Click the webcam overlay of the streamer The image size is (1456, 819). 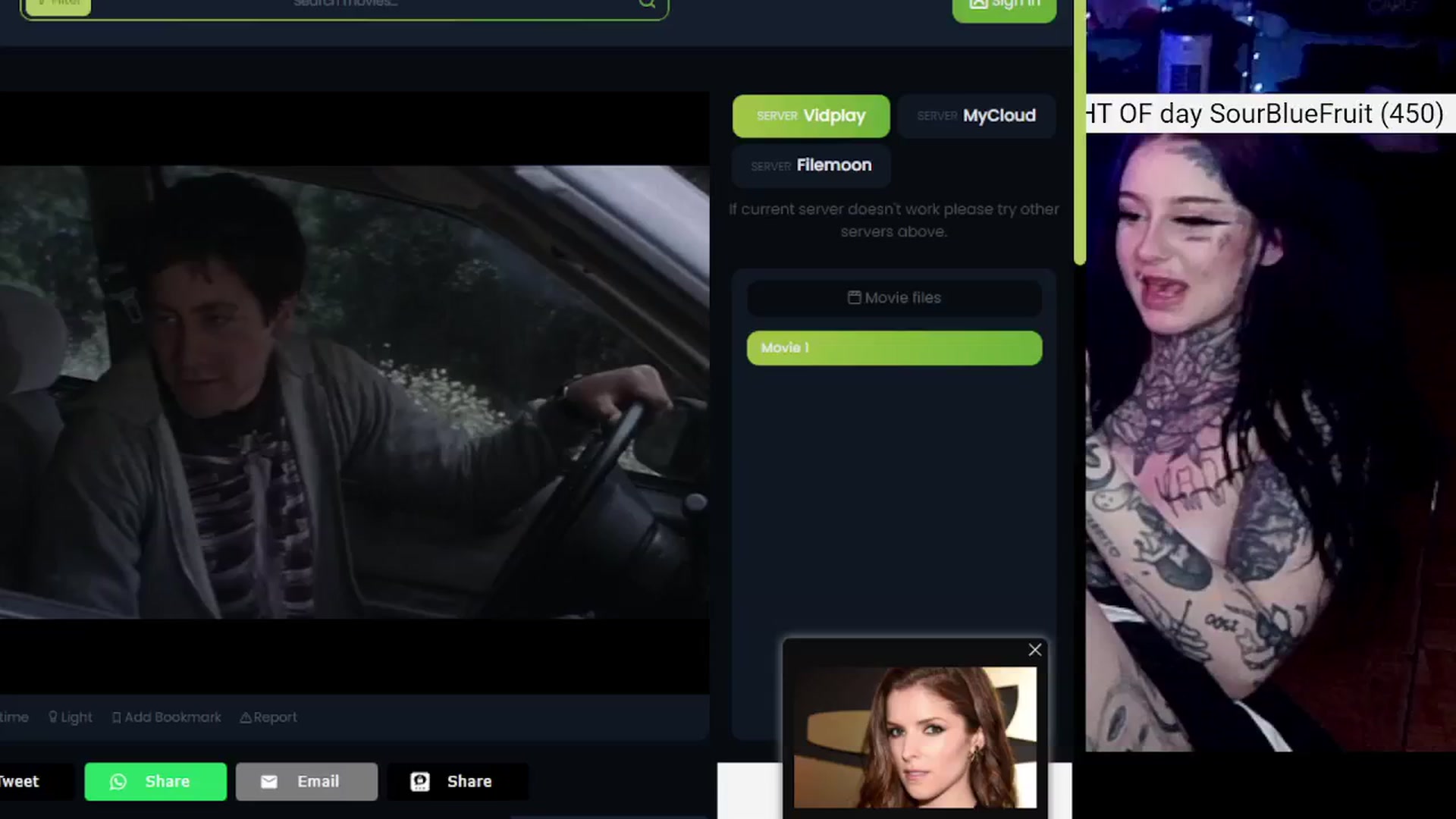pos(1271,443)
